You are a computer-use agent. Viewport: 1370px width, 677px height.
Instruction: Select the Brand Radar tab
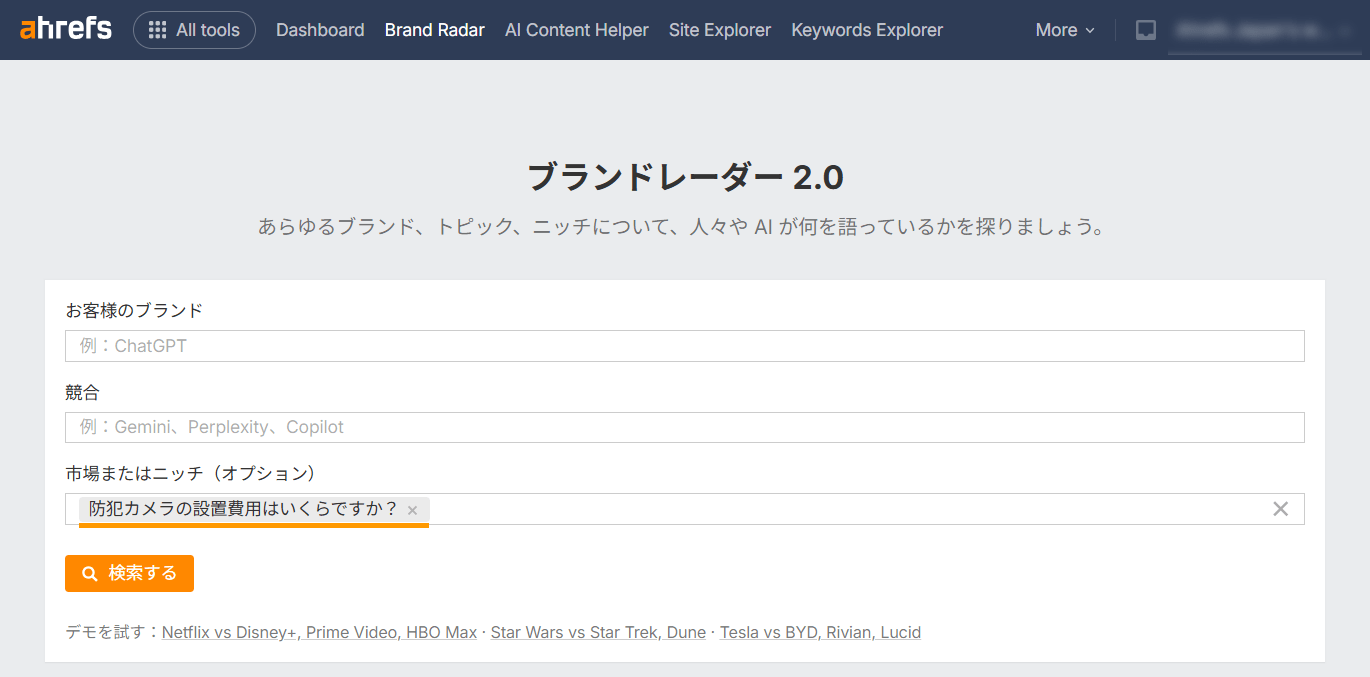coord(434,30)
